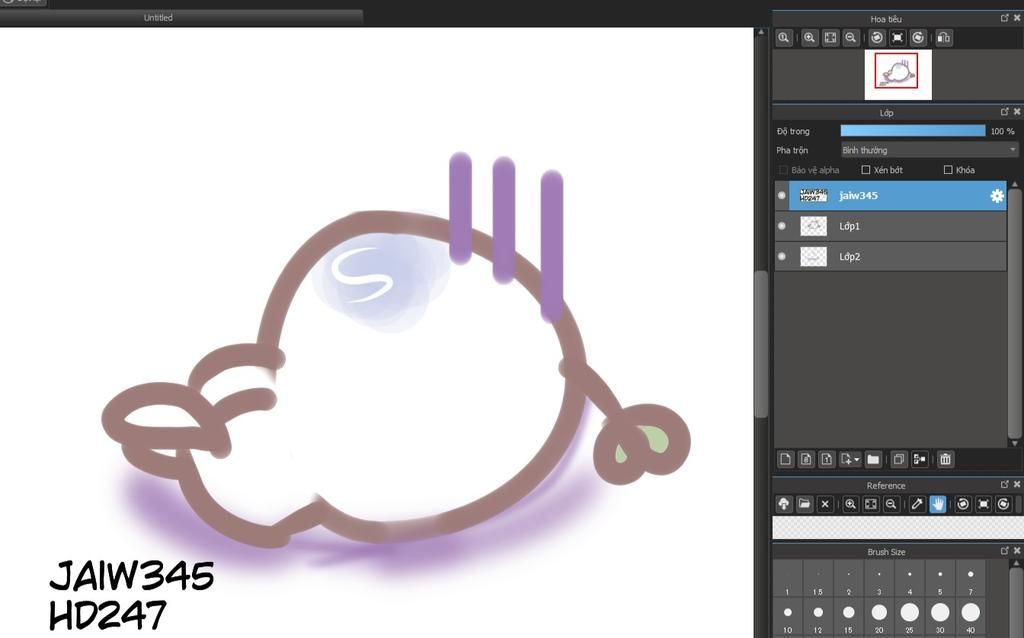Viewport: 1024px width, 638px height.
Task: Rotate the Reference image right
Action: [1004, 504]
